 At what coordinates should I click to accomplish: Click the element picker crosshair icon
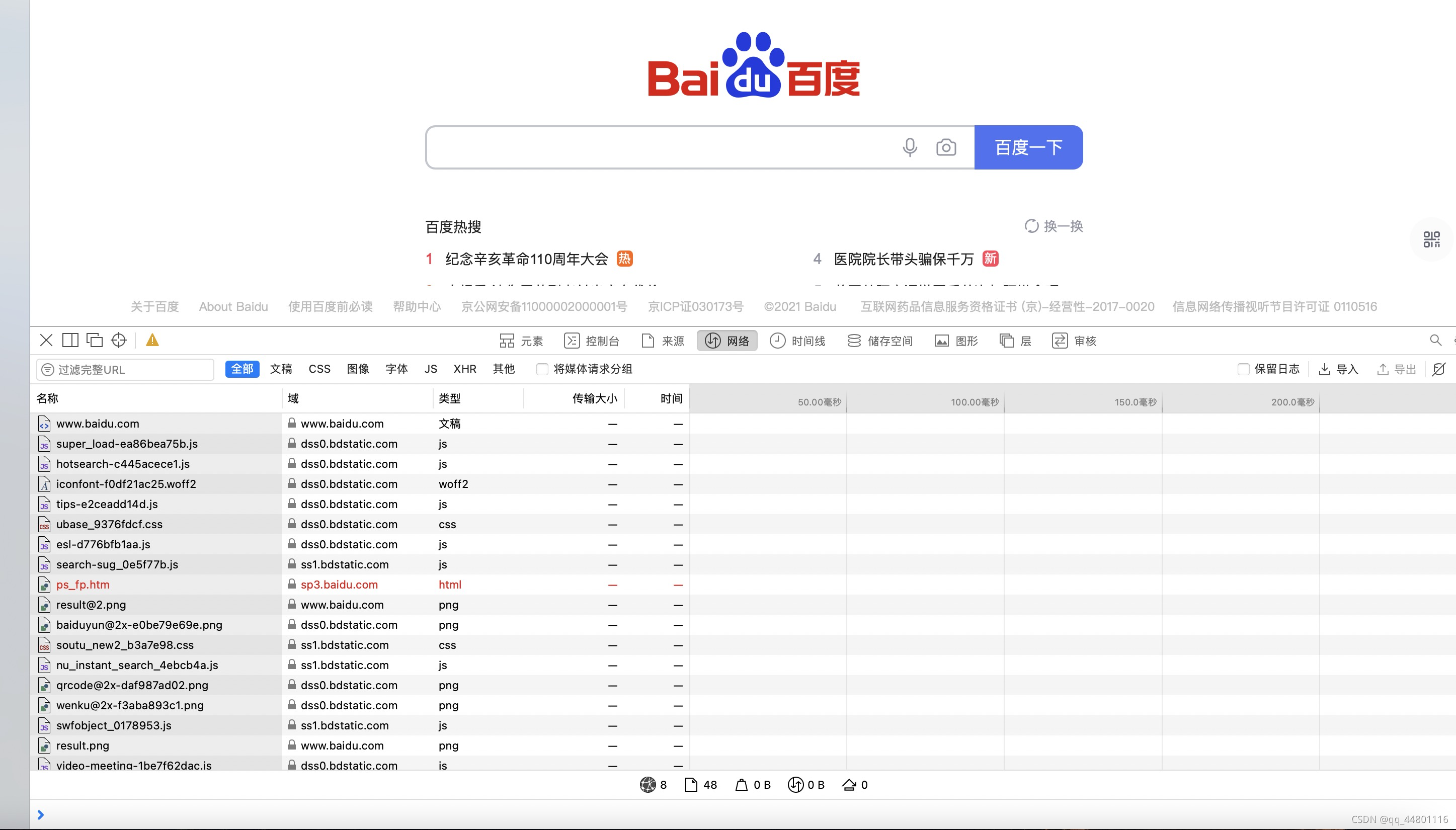(x=119, y=341)
